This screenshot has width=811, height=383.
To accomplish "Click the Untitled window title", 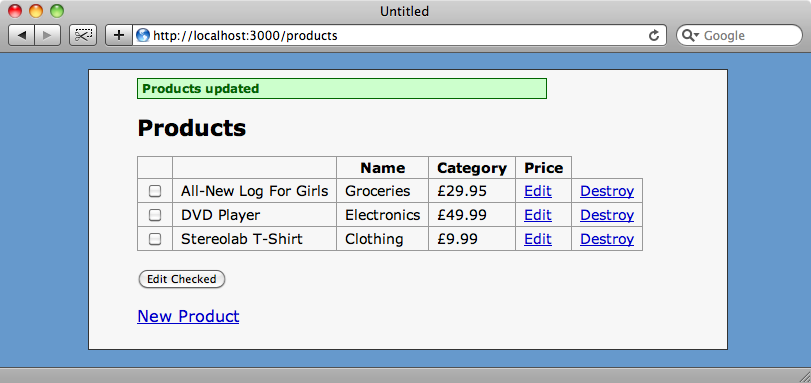I will click(x=404, y=11).
